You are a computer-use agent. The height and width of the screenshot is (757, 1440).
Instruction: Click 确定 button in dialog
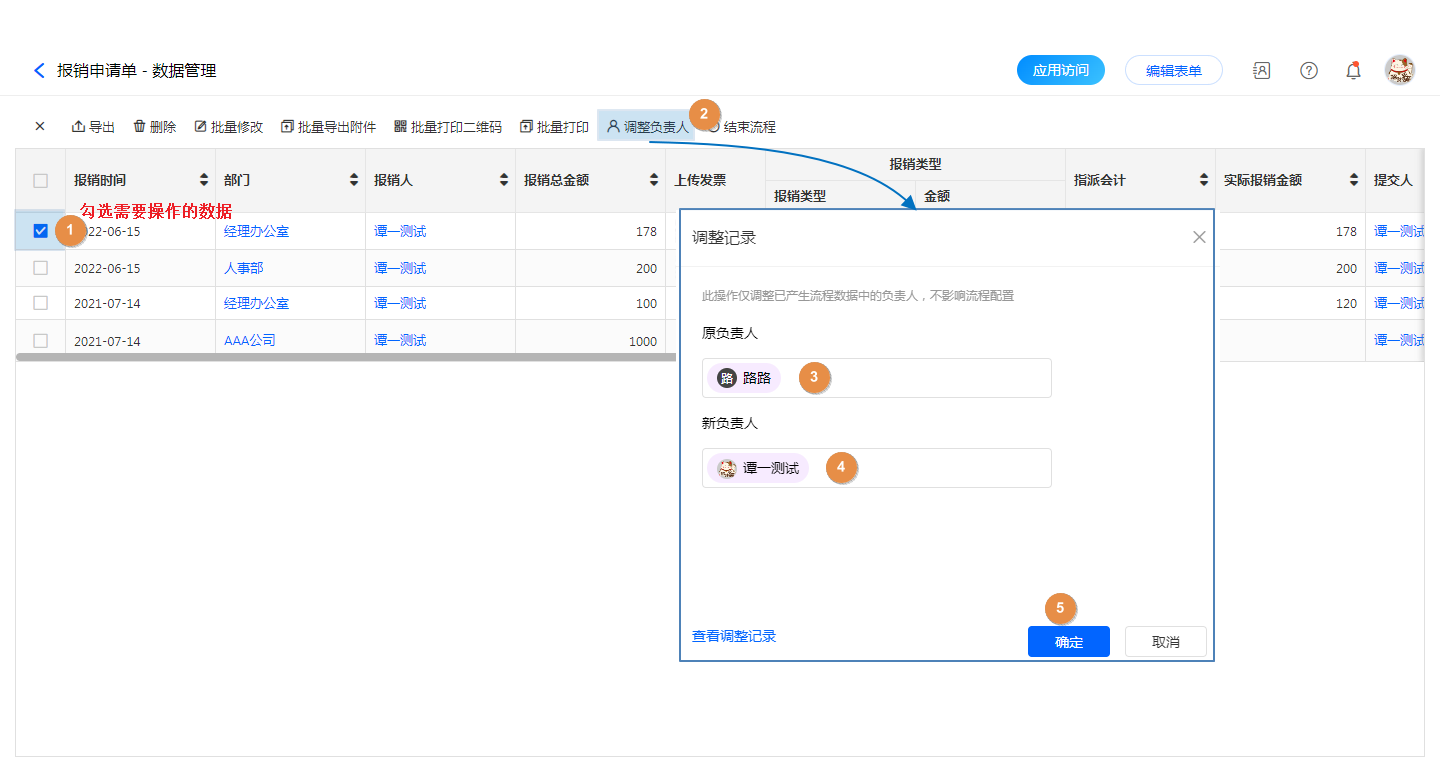[x=1068, y=642]
